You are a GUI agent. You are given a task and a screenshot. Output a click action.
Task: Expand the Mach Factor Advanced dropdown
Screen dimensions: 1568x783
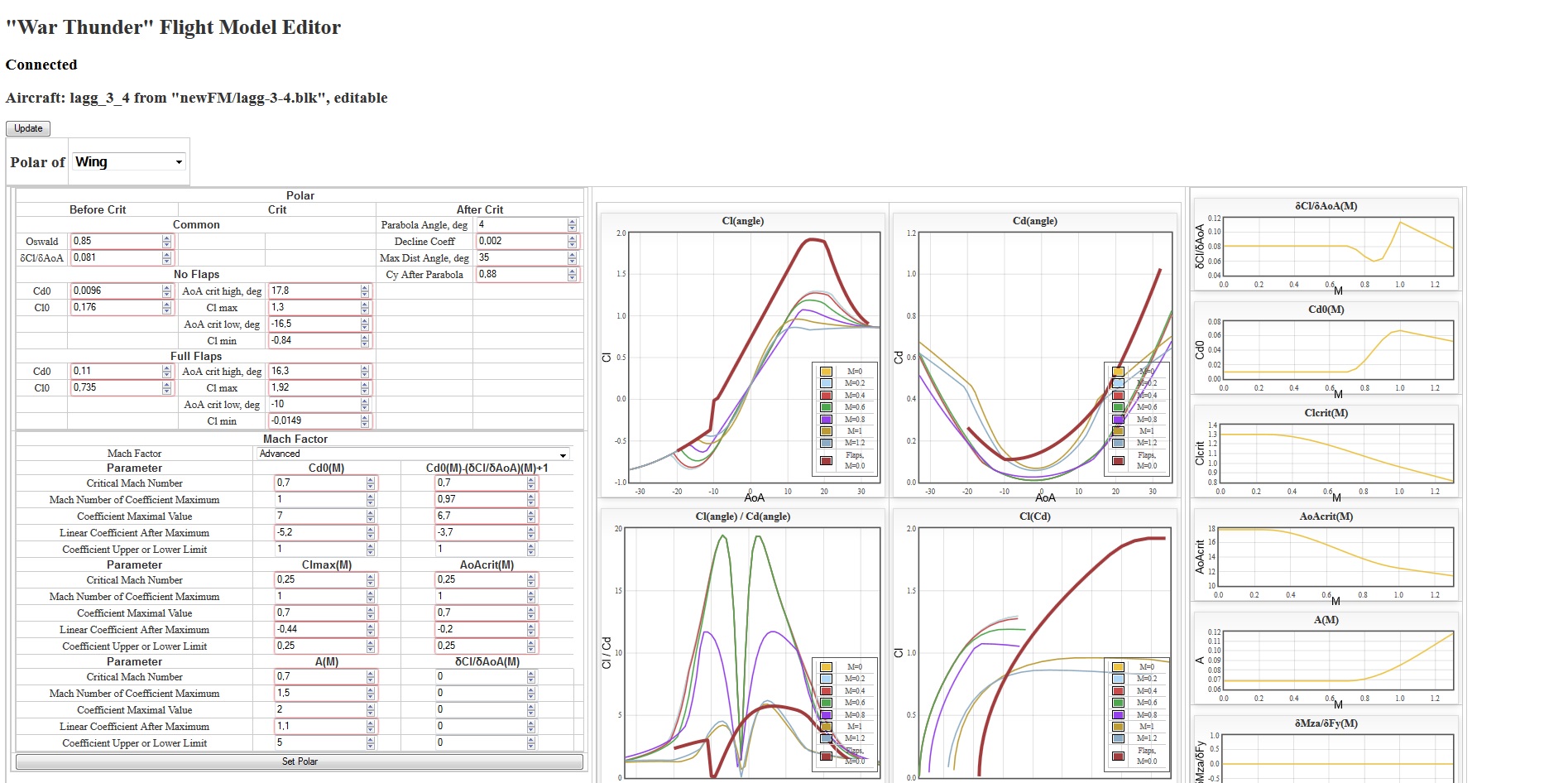point(412,454)
